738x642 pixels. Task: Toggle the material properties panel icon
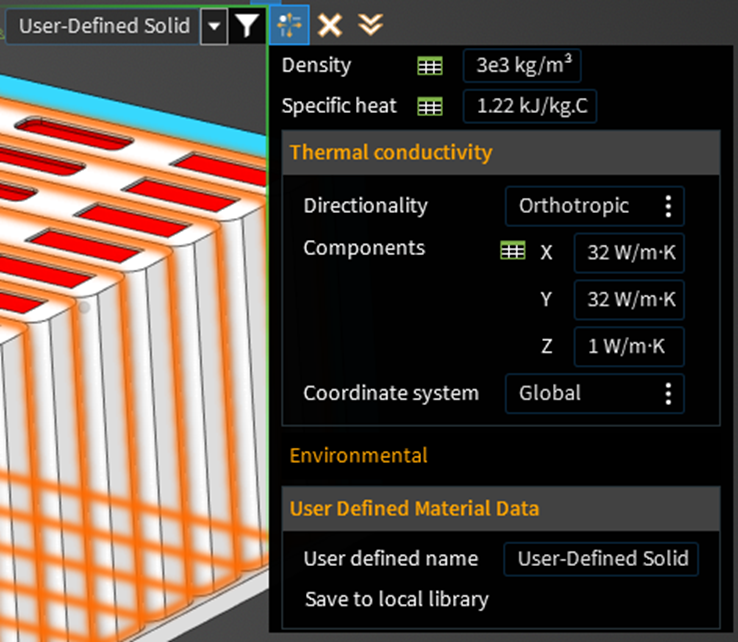[289, 25]
